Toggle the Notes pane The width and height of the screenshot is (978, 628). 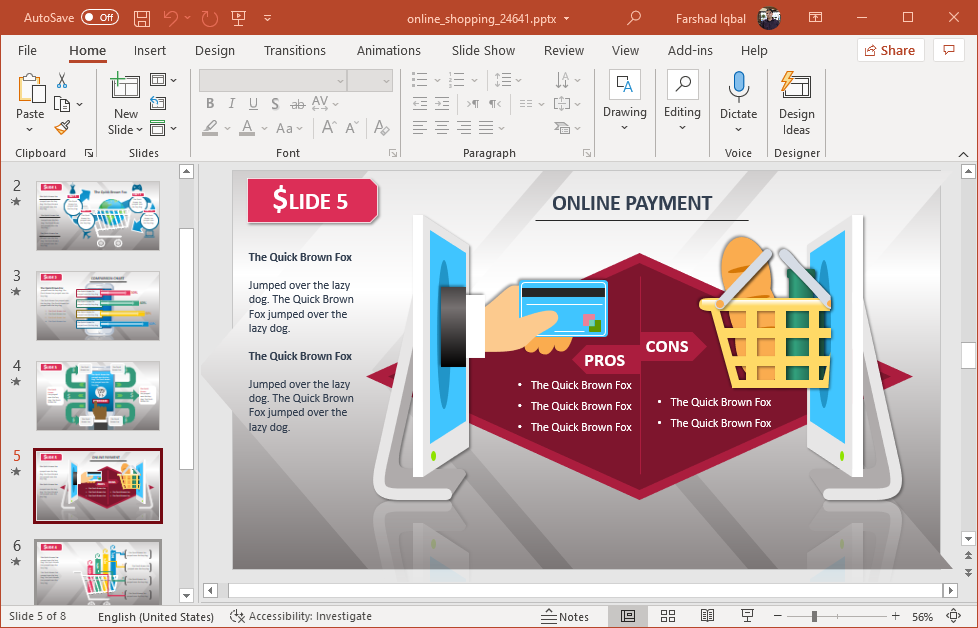click(x=565, y=616)
